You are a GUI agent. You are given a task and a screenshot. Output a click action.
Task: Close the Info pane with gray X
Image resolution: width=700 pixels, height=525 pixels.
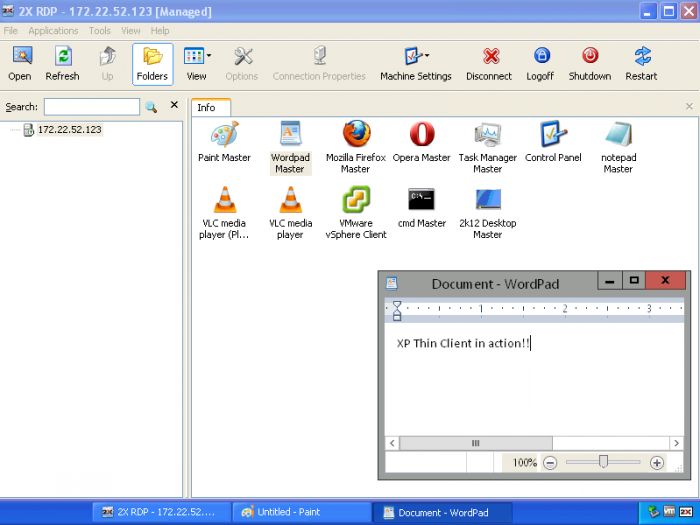coord(689,106)
